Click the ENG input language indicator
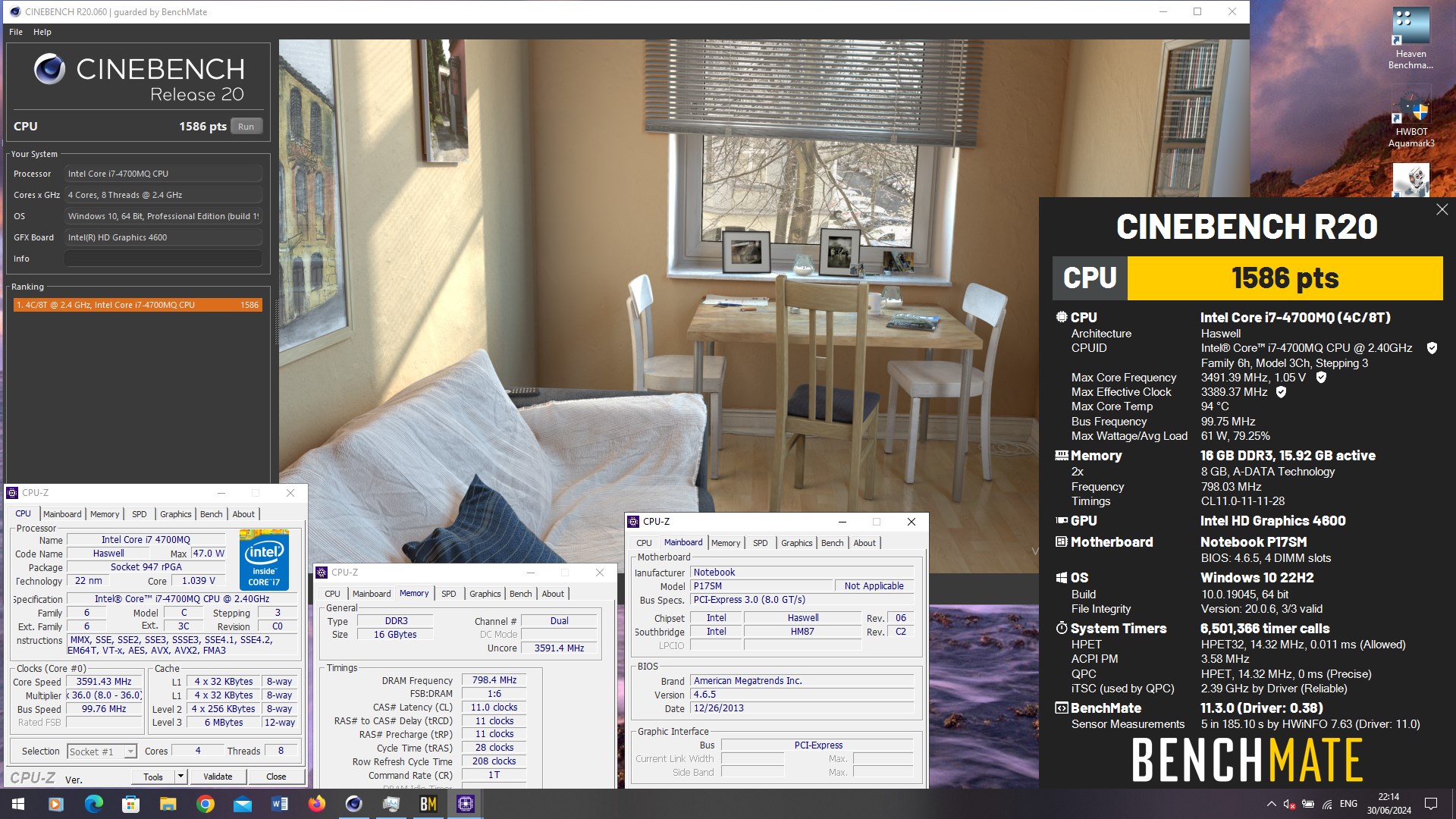Viewport: 1456px width, 819px height. point(1348,804)
